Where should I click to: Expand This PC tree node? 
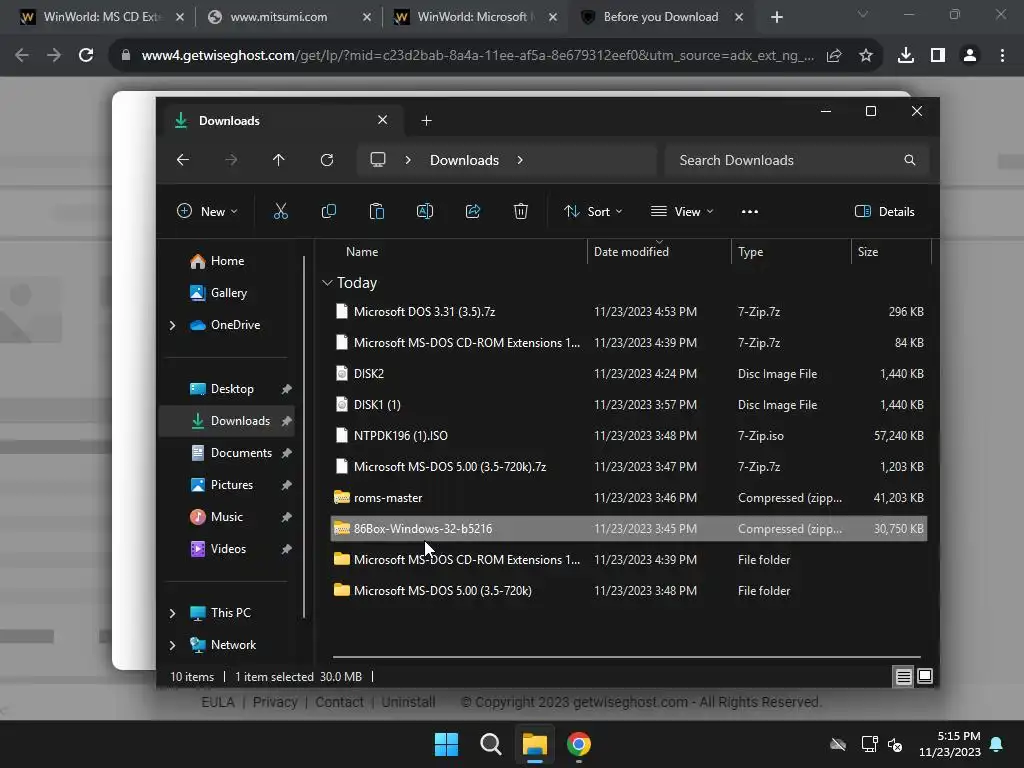click(x=172, y=613)
